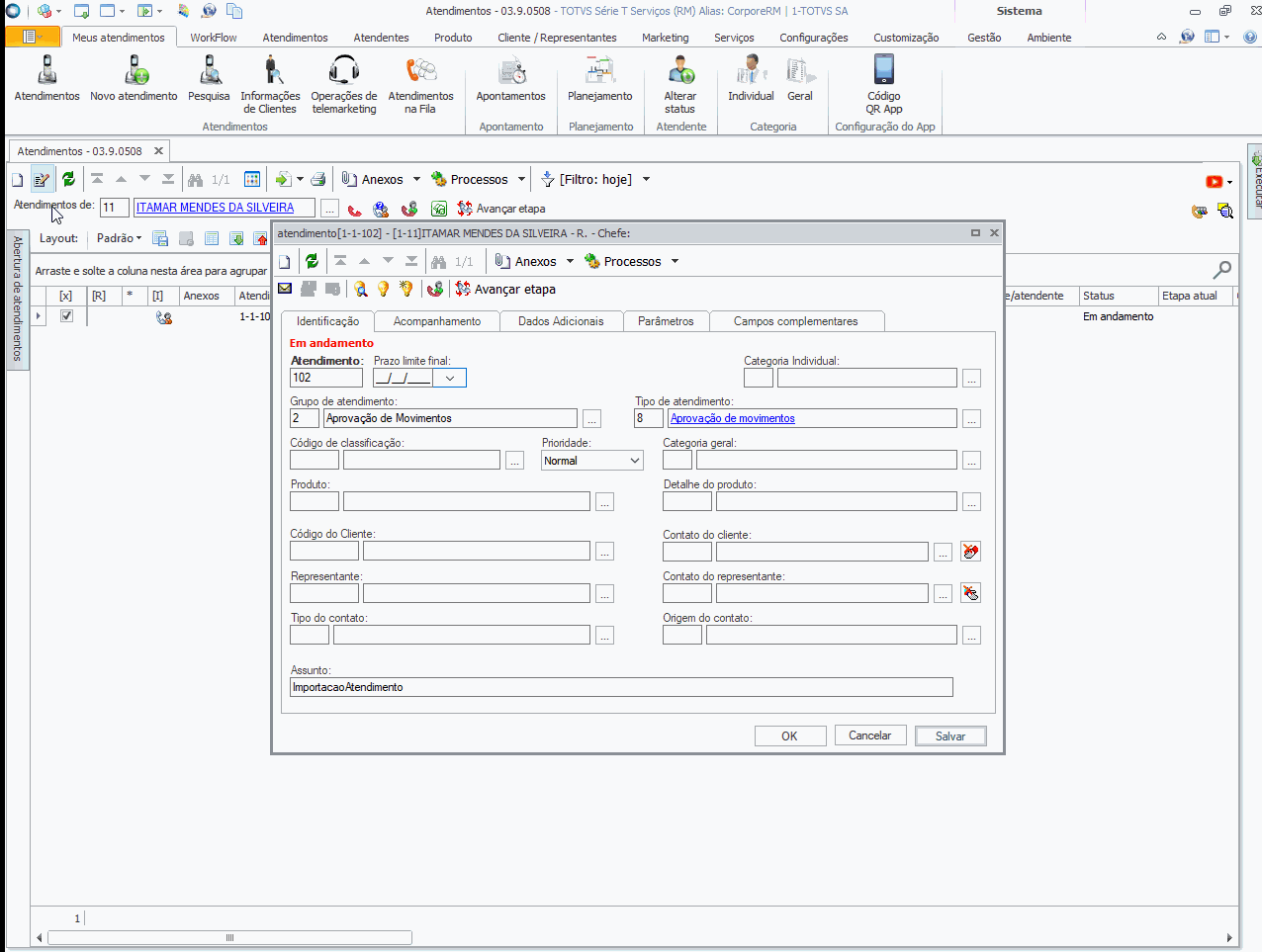Click the grid view icon in main toolbar
This screenshot has height=952, width=1262.
pyautogui.click(x=252, y=179)
